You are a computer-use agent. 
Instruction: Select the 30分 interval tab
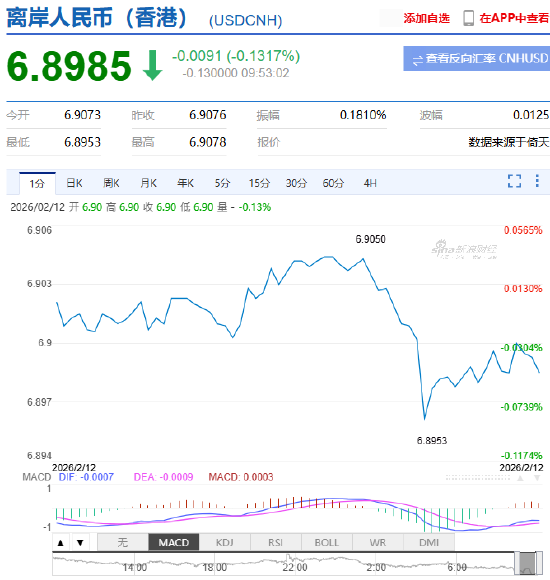(x=296, y=183)
